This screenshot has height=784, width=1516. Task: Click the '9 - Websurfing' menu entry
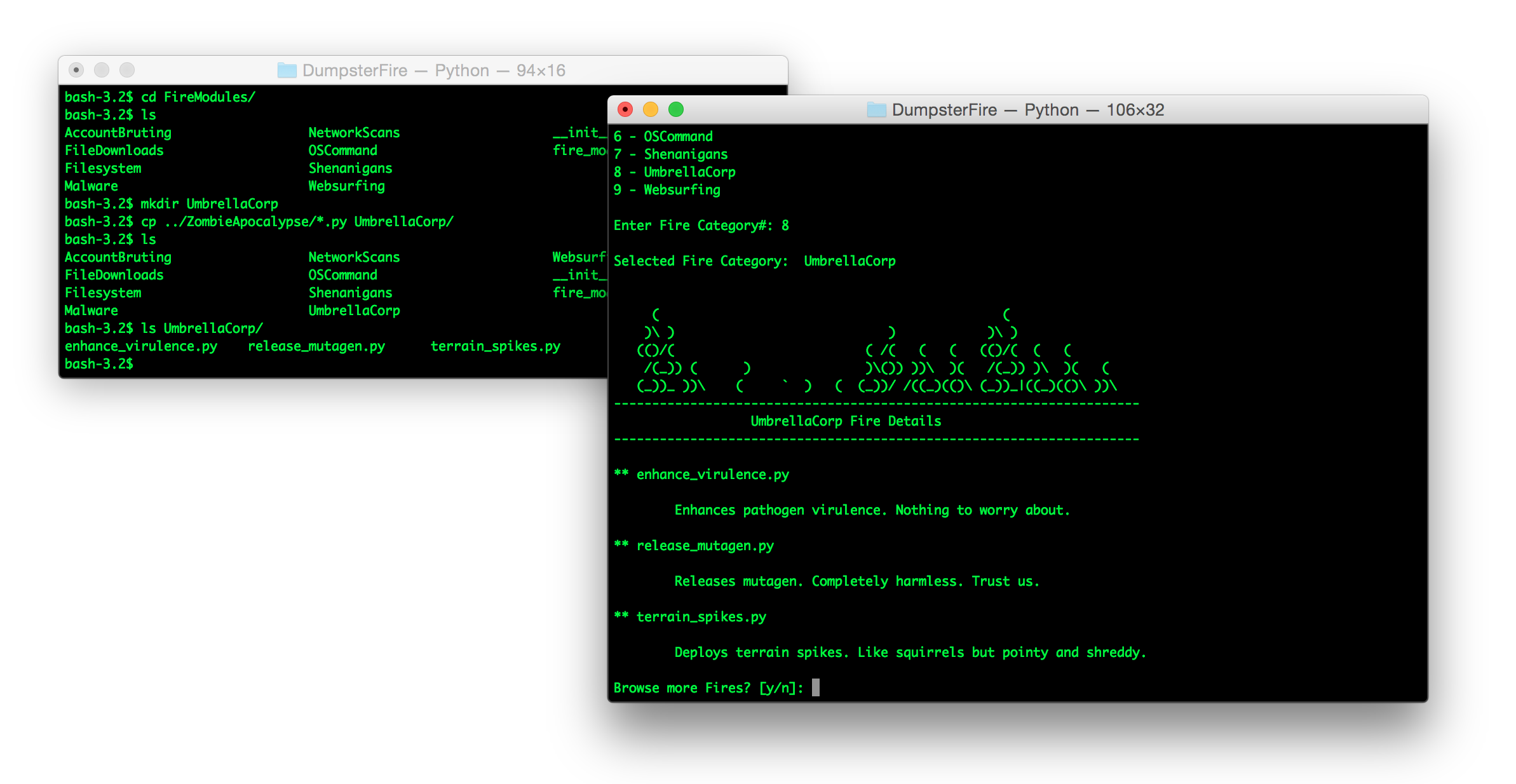coord(667,190)
